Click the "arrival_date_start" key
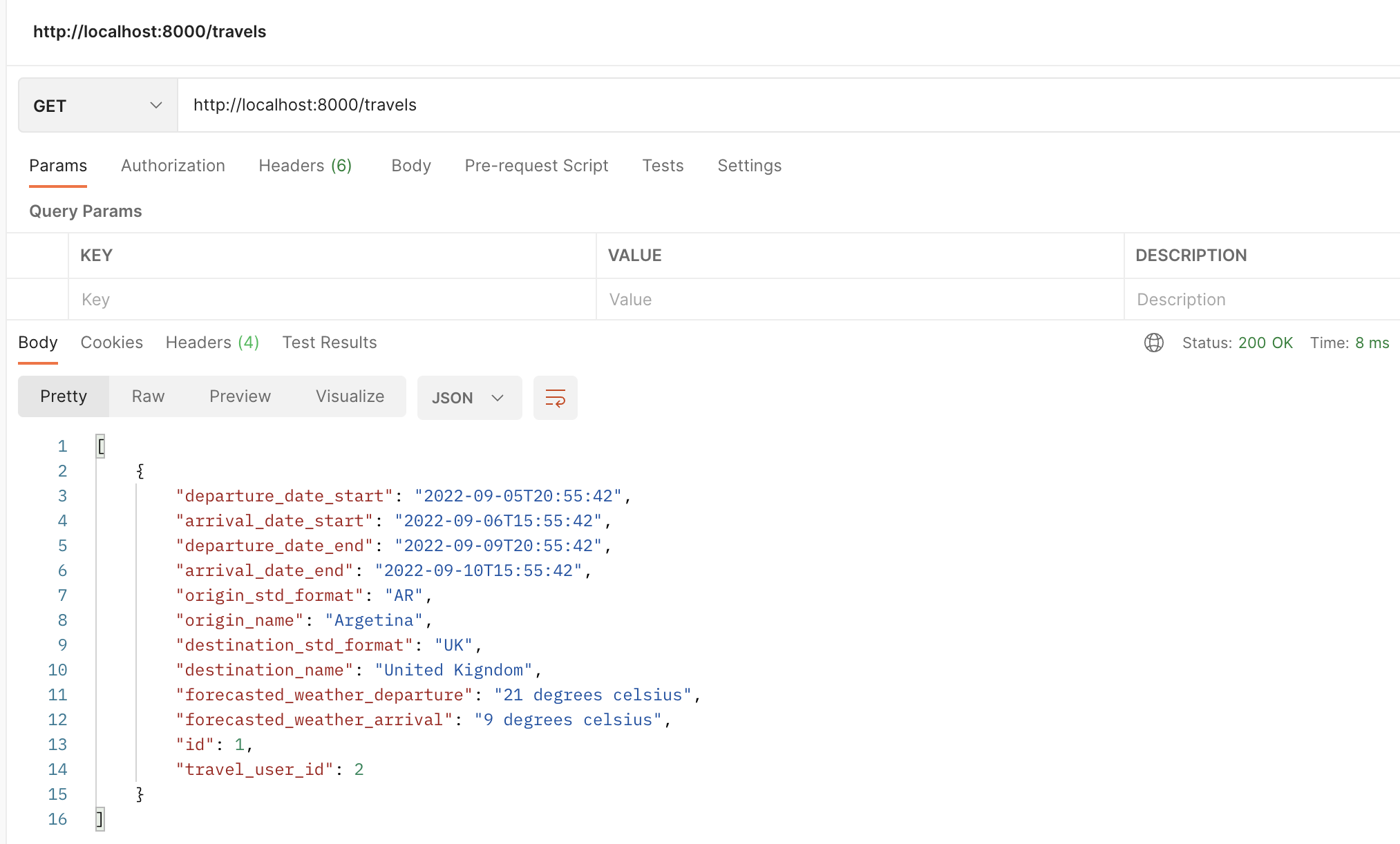The height and width of the screenshot is (844, 1400). pyautogui.click(x=274, y=521)
